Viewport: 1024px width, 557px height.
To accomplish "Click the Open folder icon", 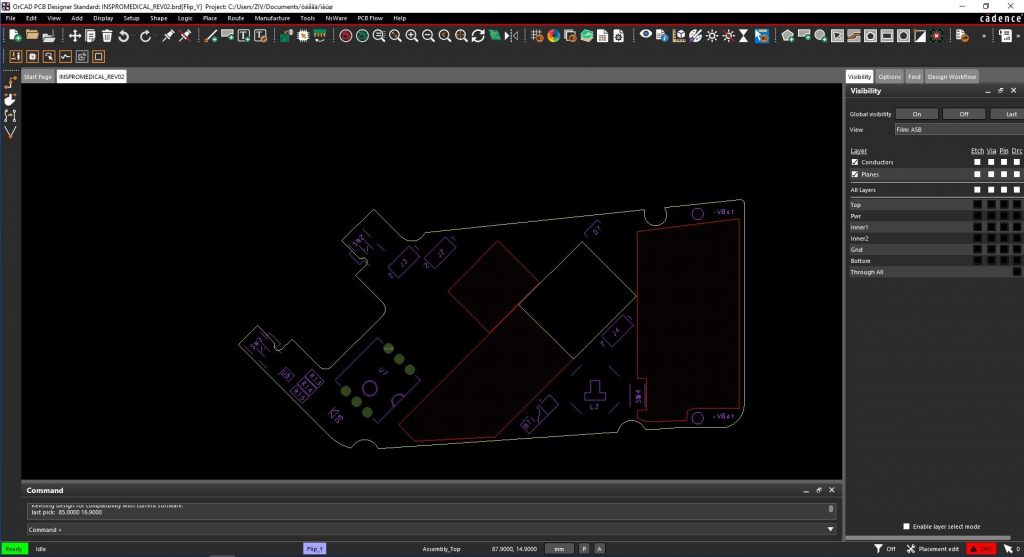I will coord(32,36).
